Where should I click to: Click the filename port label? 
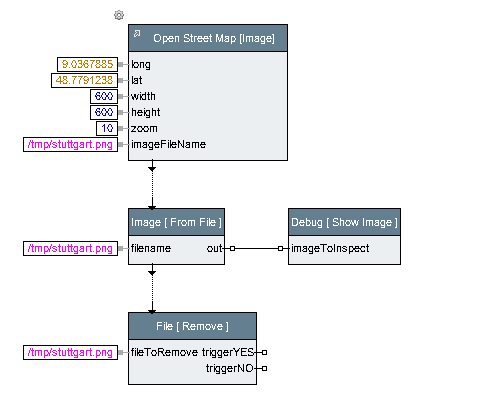click(151, 248)
